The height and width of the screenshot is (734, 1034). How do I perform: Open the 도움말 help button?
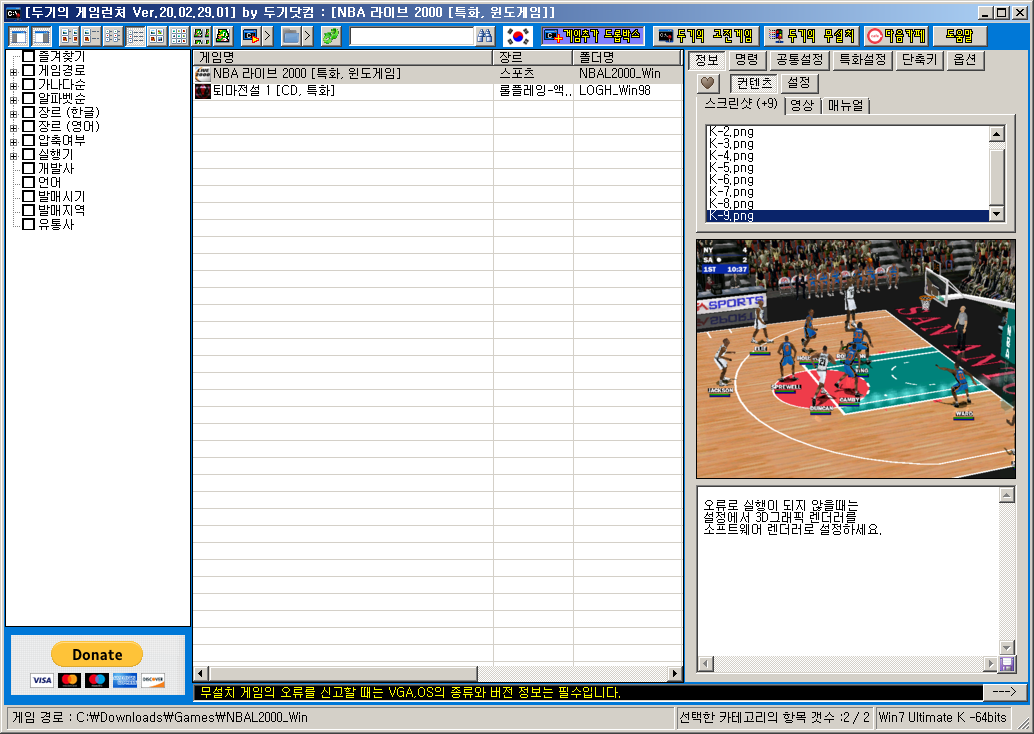(959, 36)
